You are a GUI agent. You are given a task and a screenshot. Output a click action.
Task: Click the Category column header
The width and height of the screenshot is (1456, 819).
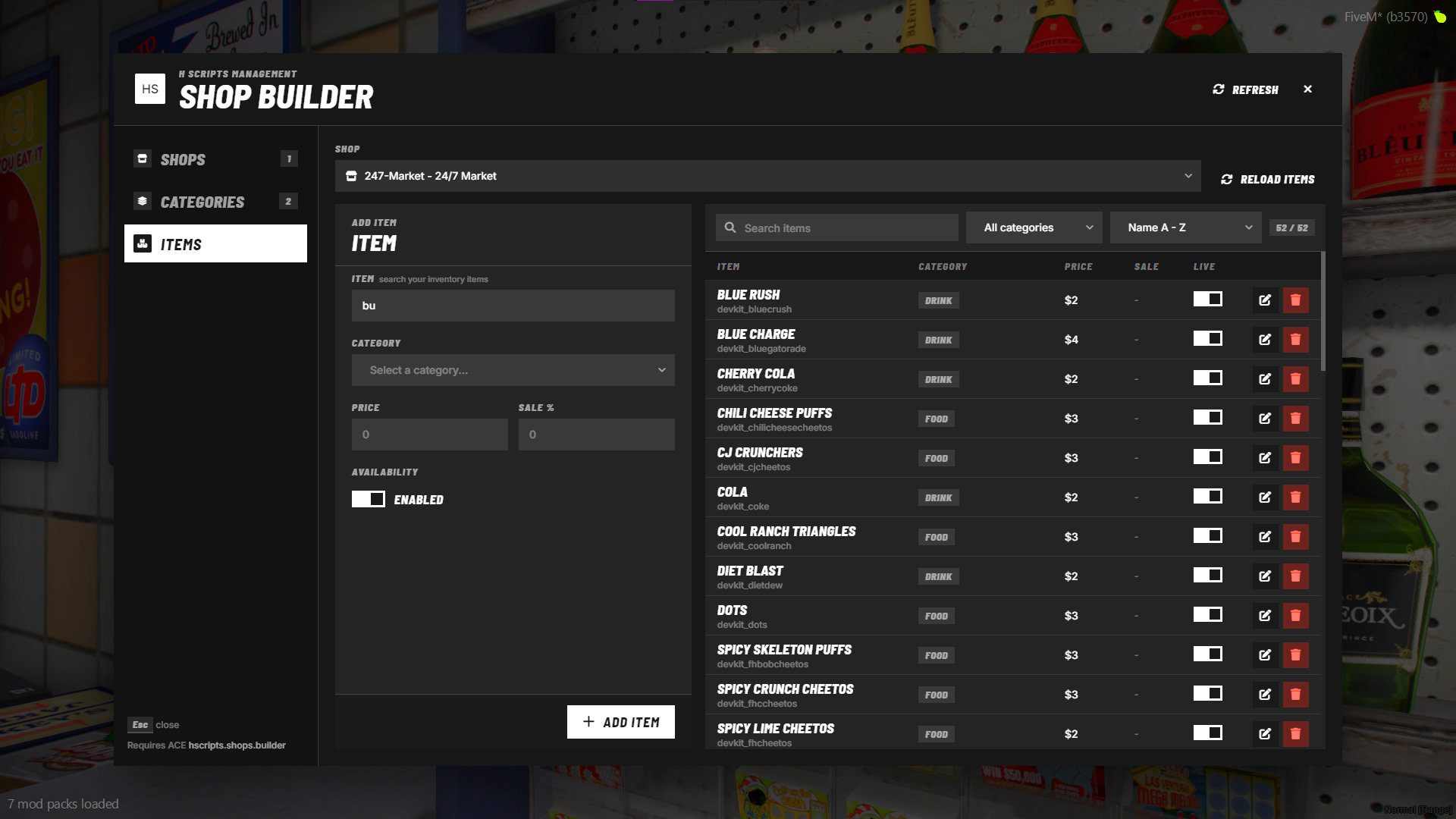pyautogui.click(x=943, y=267)
